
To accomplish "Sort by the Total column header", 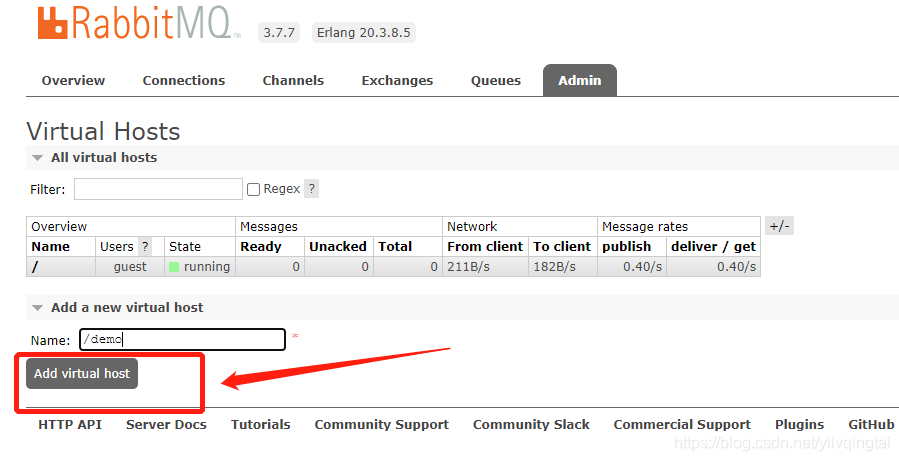I will (x=395, y=247).
